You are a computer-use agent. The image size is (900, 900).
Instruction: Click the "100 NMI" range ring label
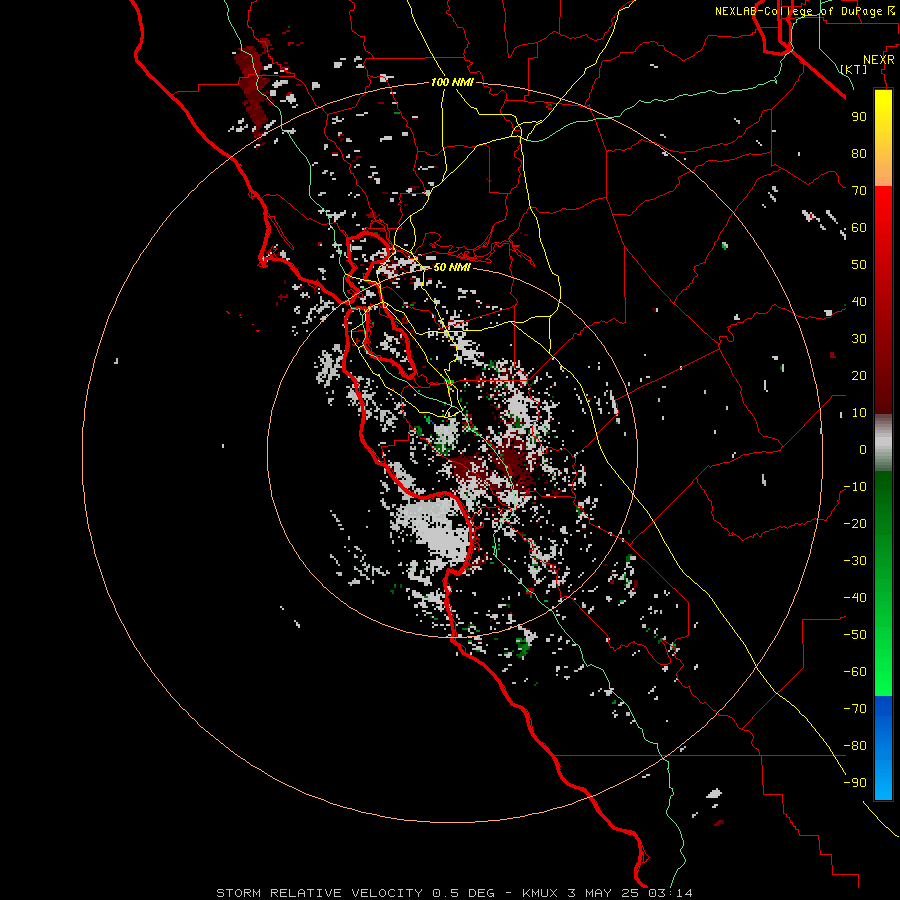pos(452,82)
